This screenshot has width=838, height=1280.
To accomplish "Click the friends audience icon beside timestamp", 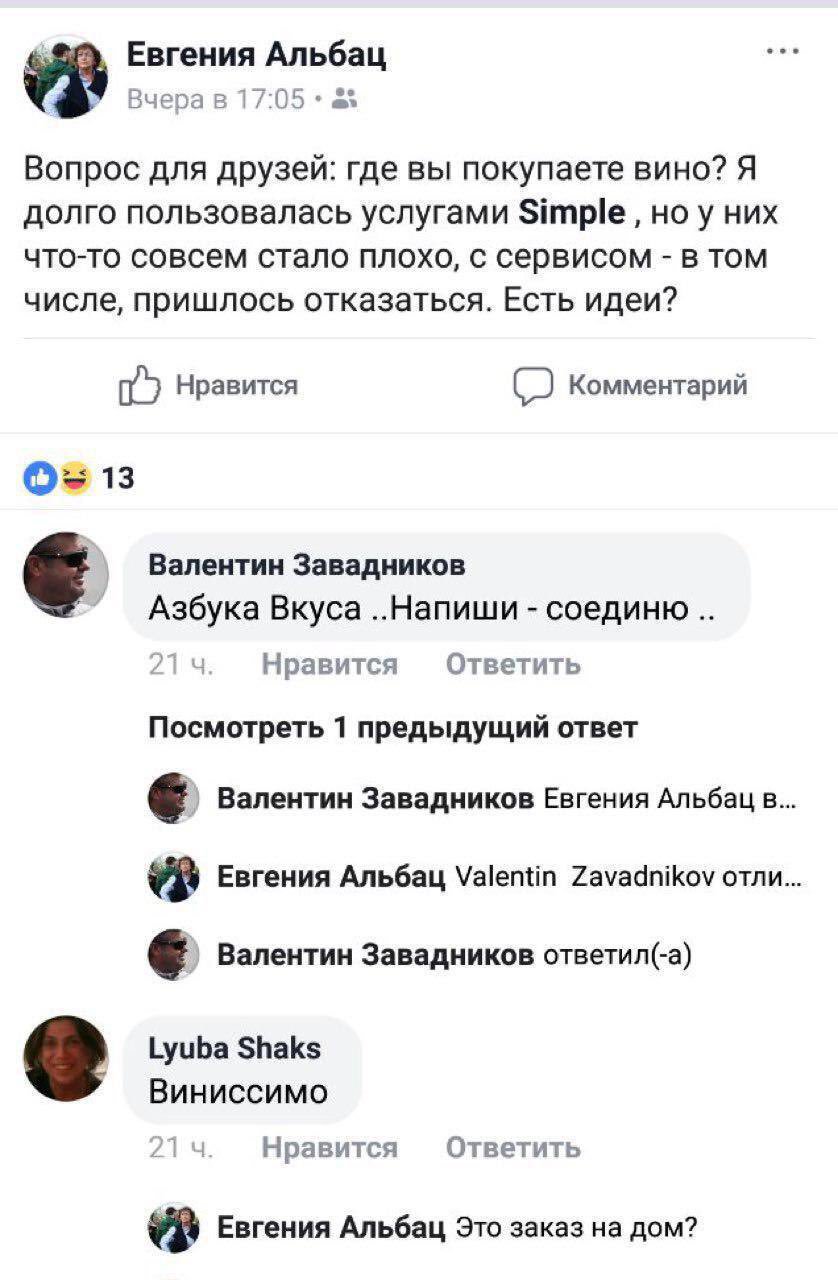I will [345, 98].
